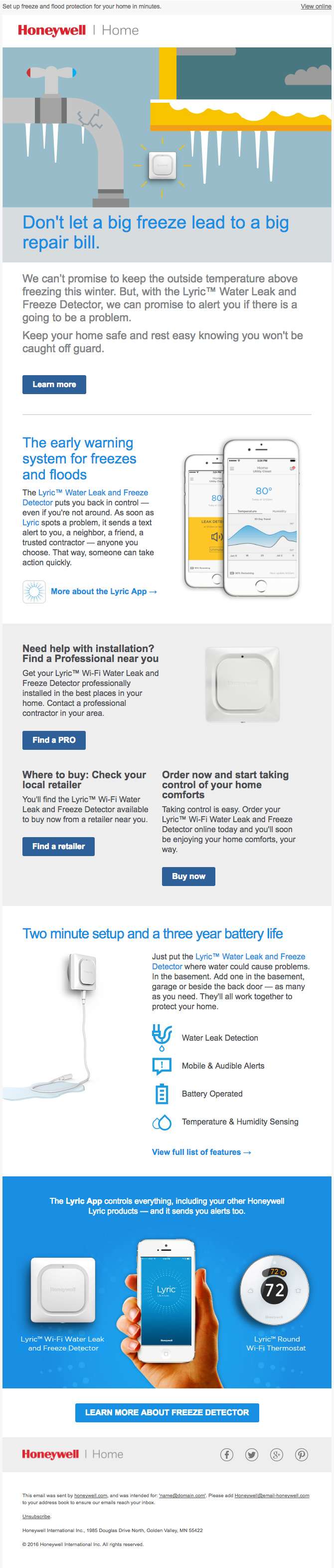Screen dimensions: 334x1568
Task: Click the Honeywell Home logo in header
Action: [x=78, y=30]
